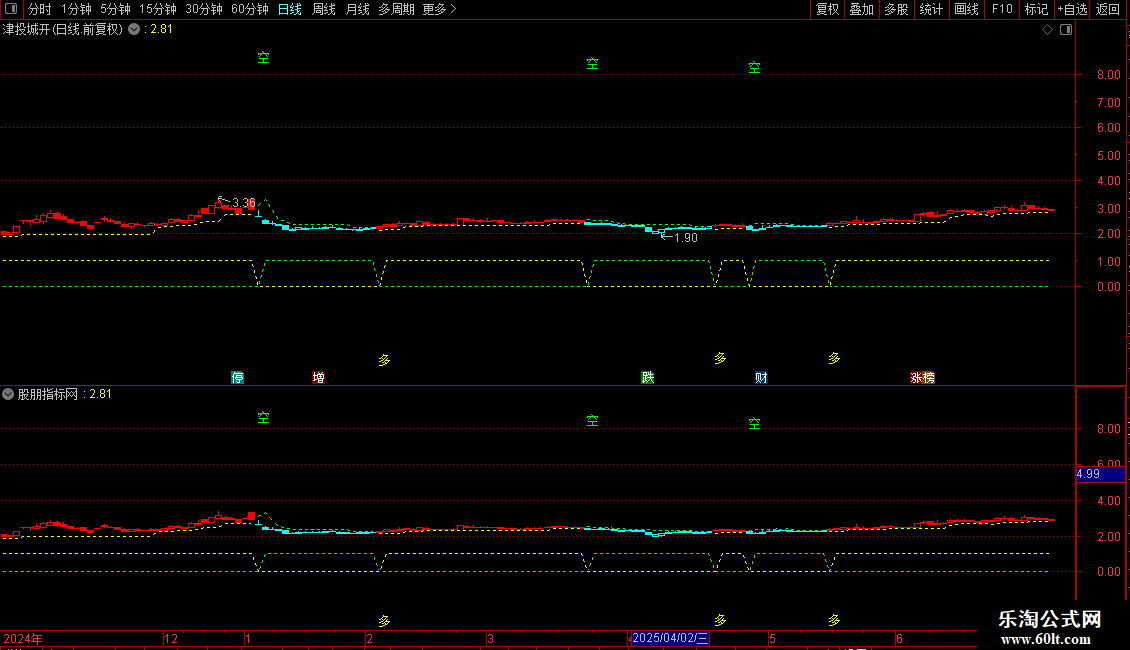Click the 3 month label on time axis
Image resolution: width=1130 pixels, height=650 pixels.
(490, 638)
